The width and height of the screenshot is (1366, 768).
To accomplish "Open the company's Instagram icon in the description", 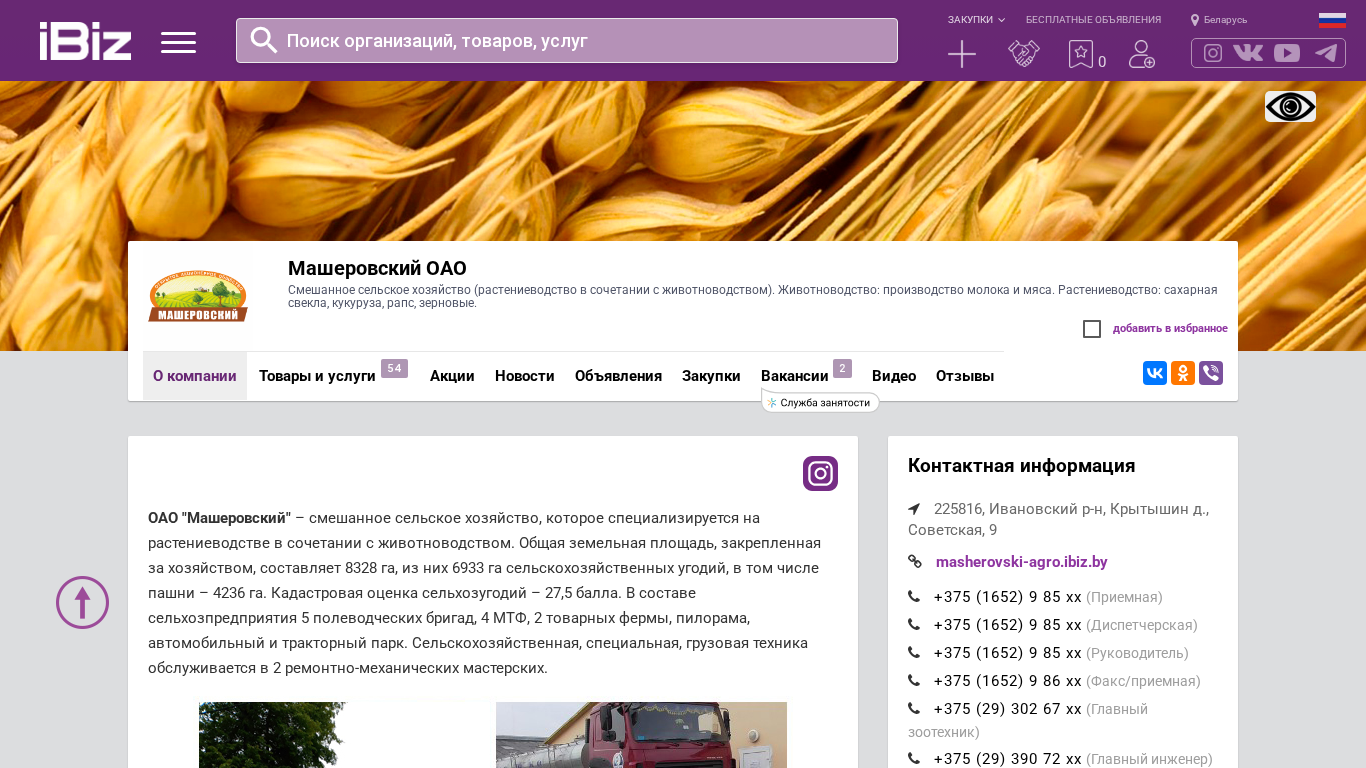I will point(820,473).
